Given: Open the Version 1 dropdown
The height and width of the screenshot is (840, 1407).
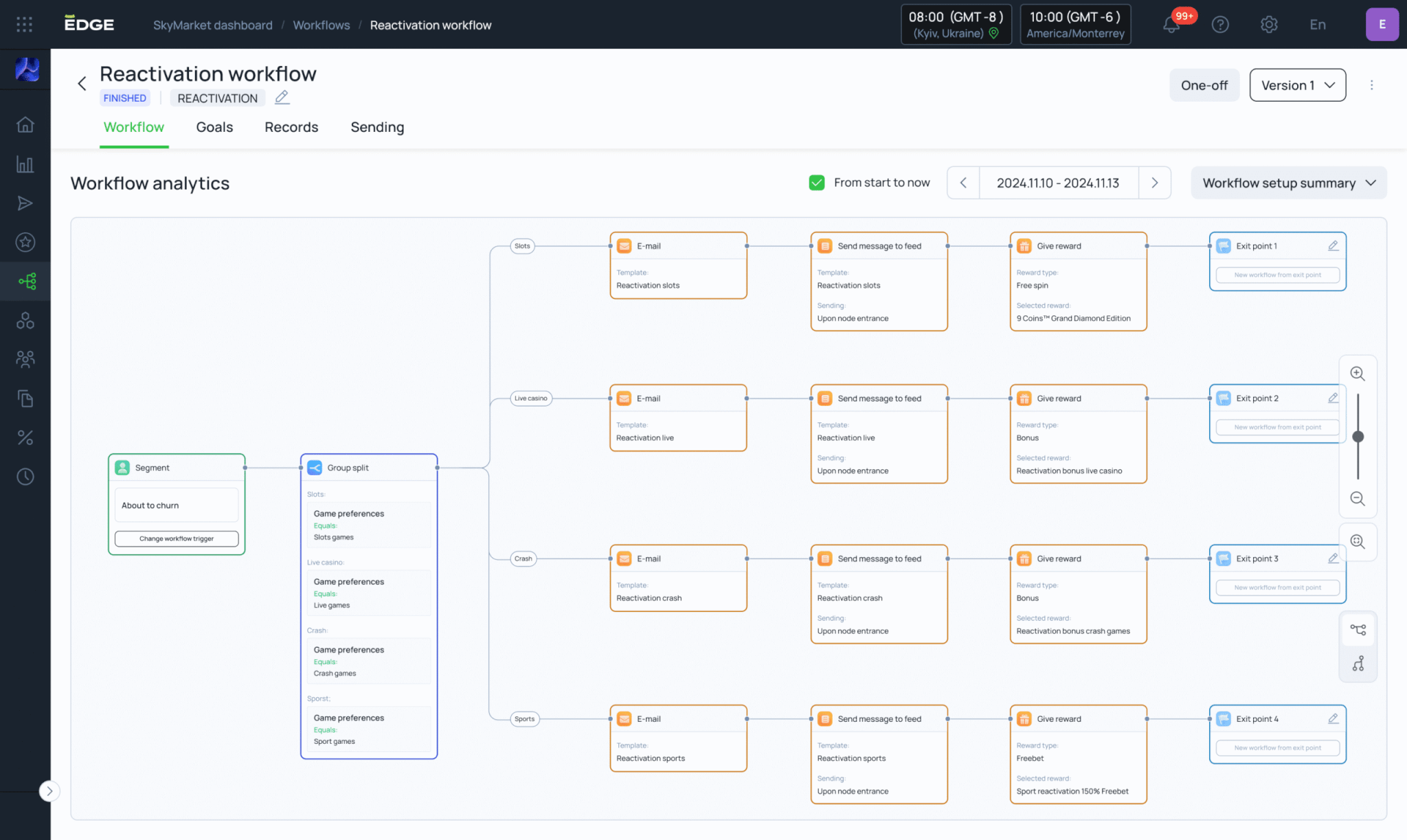Looking at the screenshot, I should [x=1297, y=84].
